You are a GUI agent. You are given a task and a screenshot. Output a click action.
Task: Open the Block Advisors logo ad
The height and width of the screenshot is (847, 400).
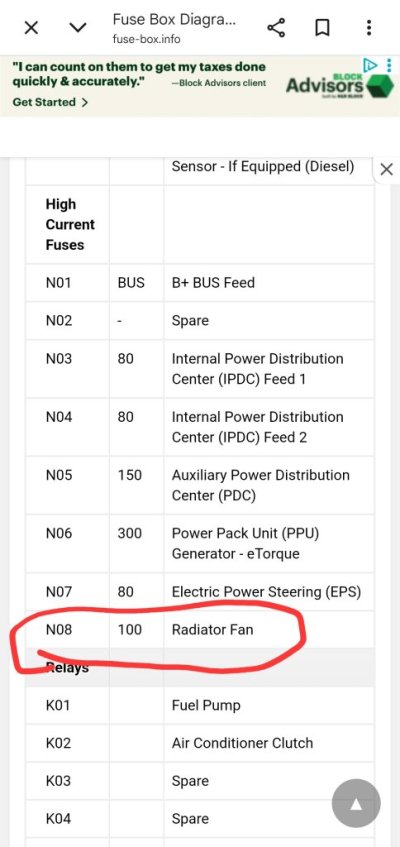pos(339,85)
